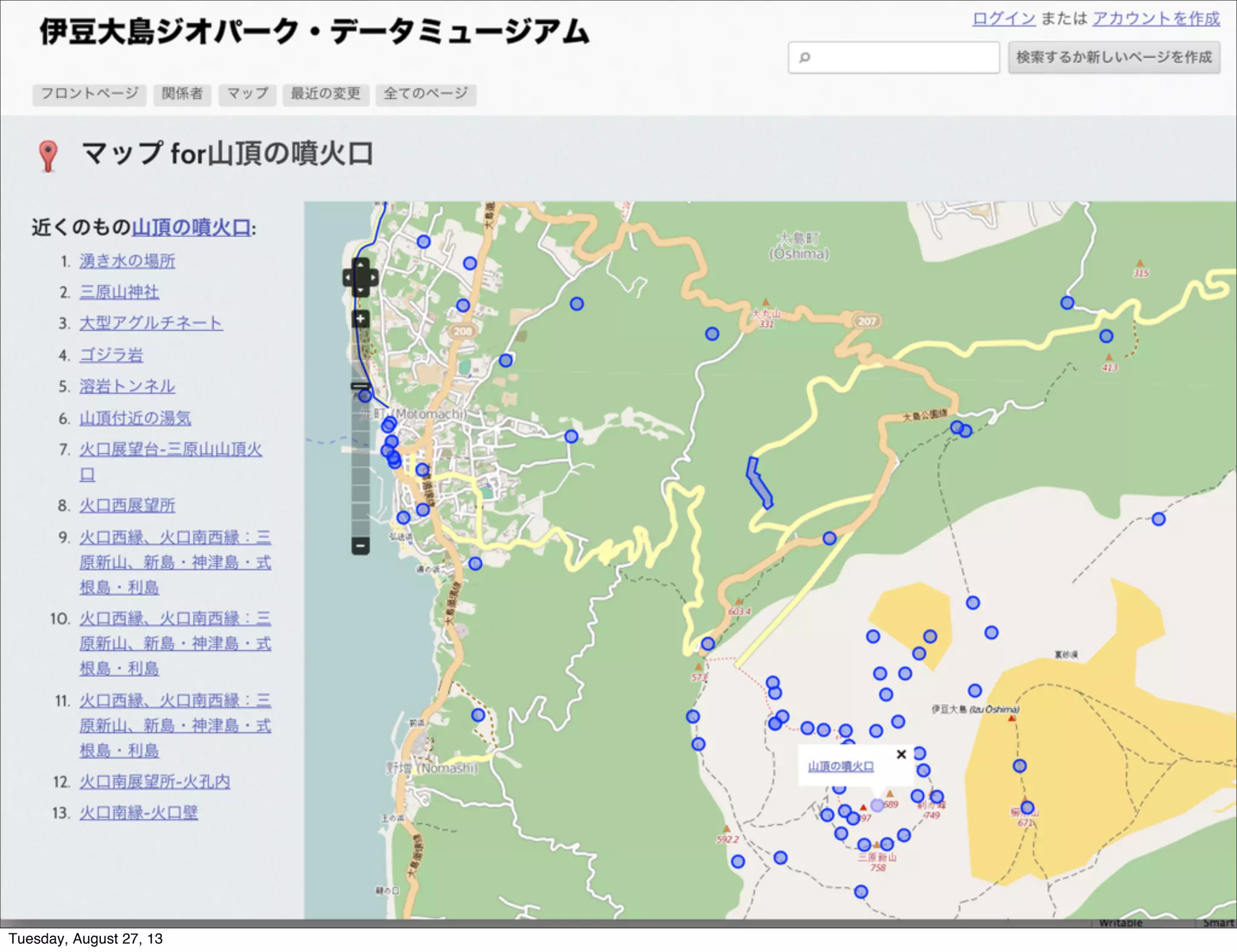
Task: Click the zoom slider handle
Action: [361, 386]
